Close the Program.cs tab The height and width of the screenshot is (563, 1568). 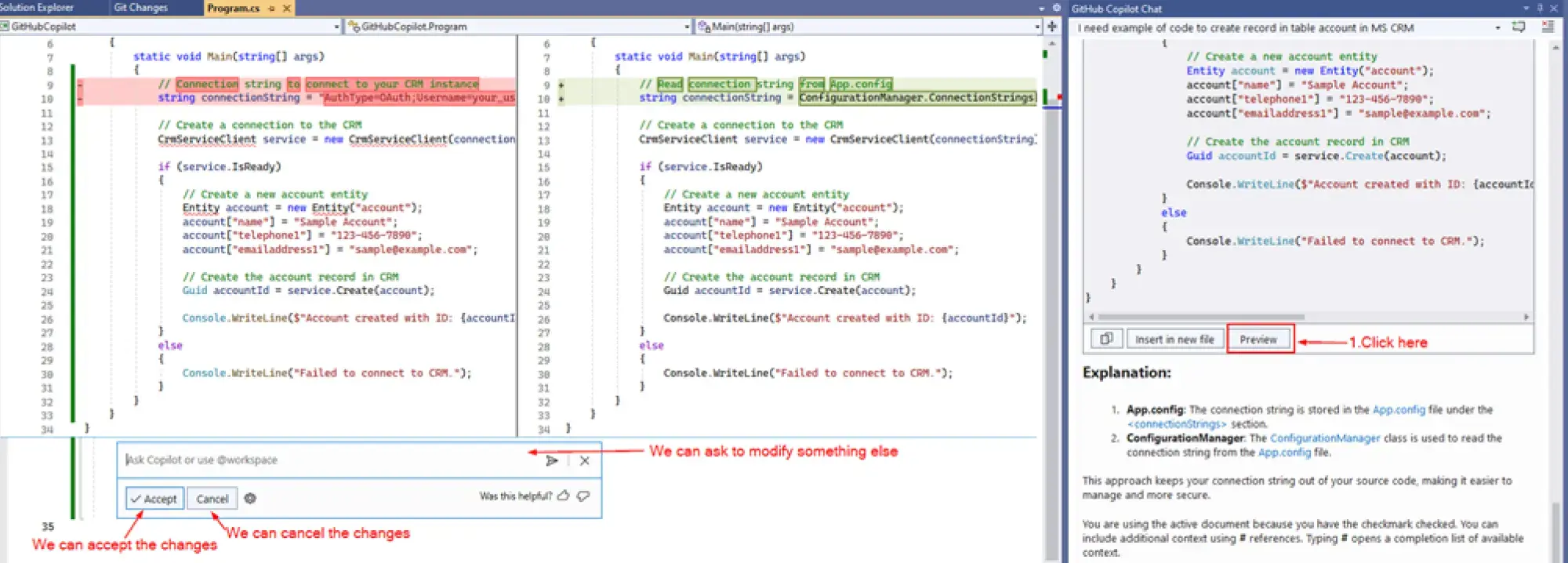pyautogui.click(x=286, y=8)
